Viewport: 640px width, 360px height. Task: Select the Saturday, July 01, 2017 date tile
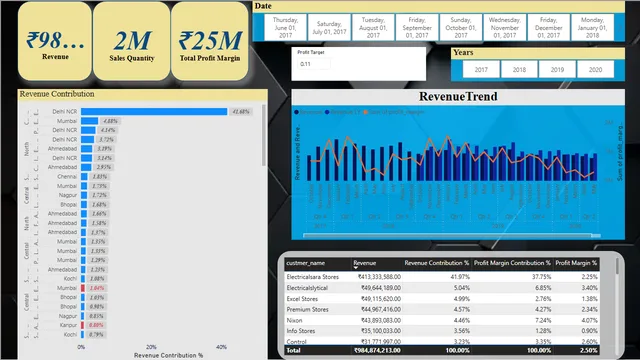(x=329, y=27)
